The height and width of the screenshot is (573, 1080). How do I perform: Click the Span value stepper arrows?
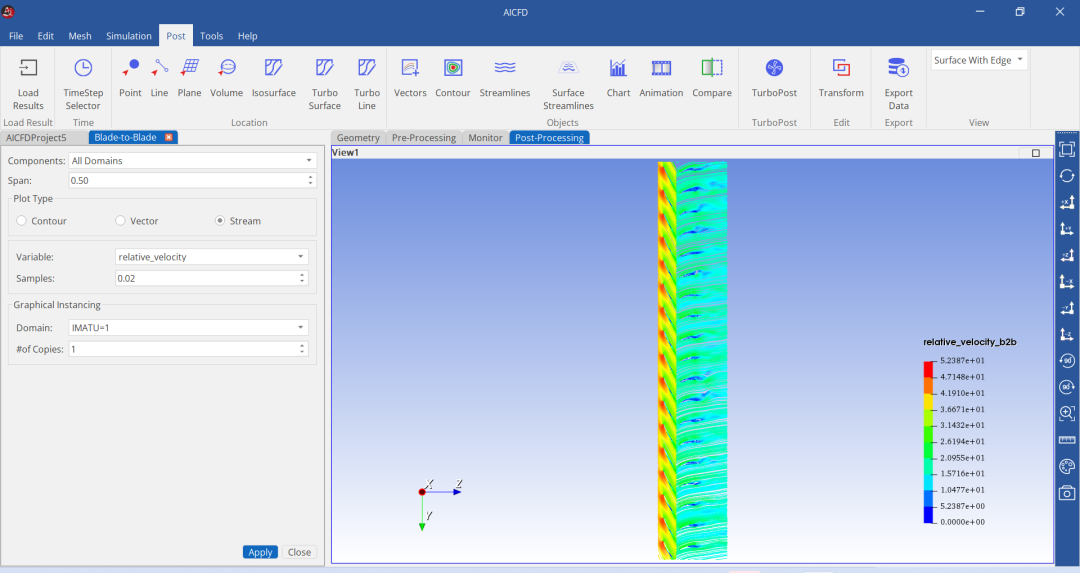311,180
